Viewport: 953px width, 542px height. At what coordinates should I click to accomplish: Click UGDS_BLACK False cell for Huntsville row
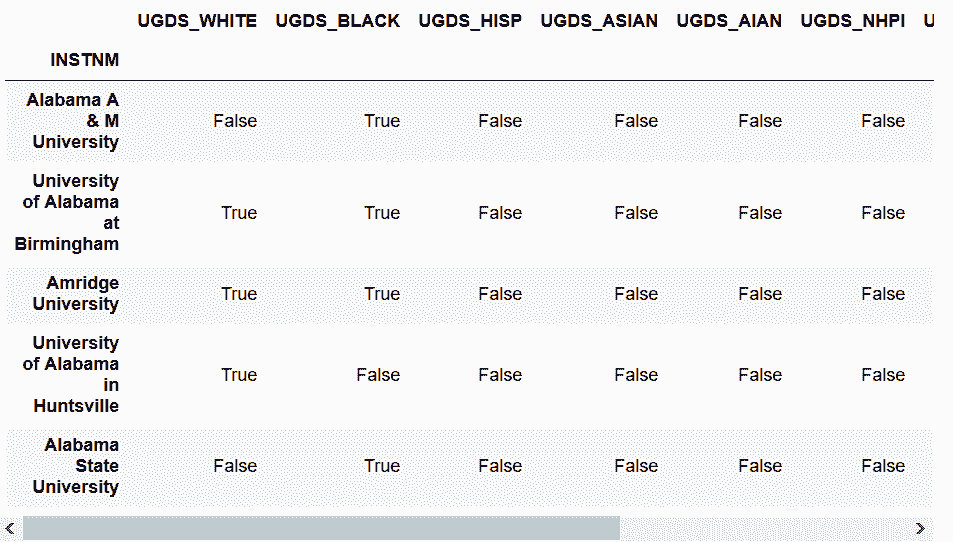point(378,375)
